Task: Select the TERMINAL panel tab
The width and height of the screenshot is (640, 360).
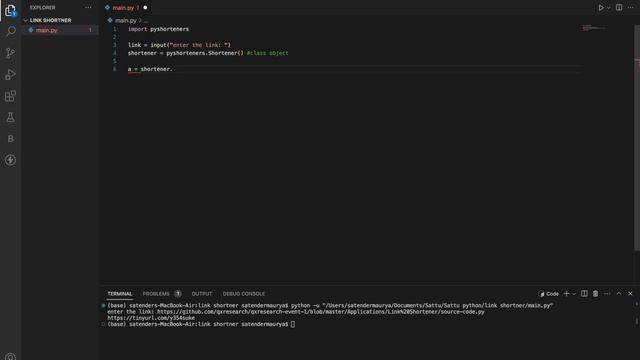Action: click(120, 293)
